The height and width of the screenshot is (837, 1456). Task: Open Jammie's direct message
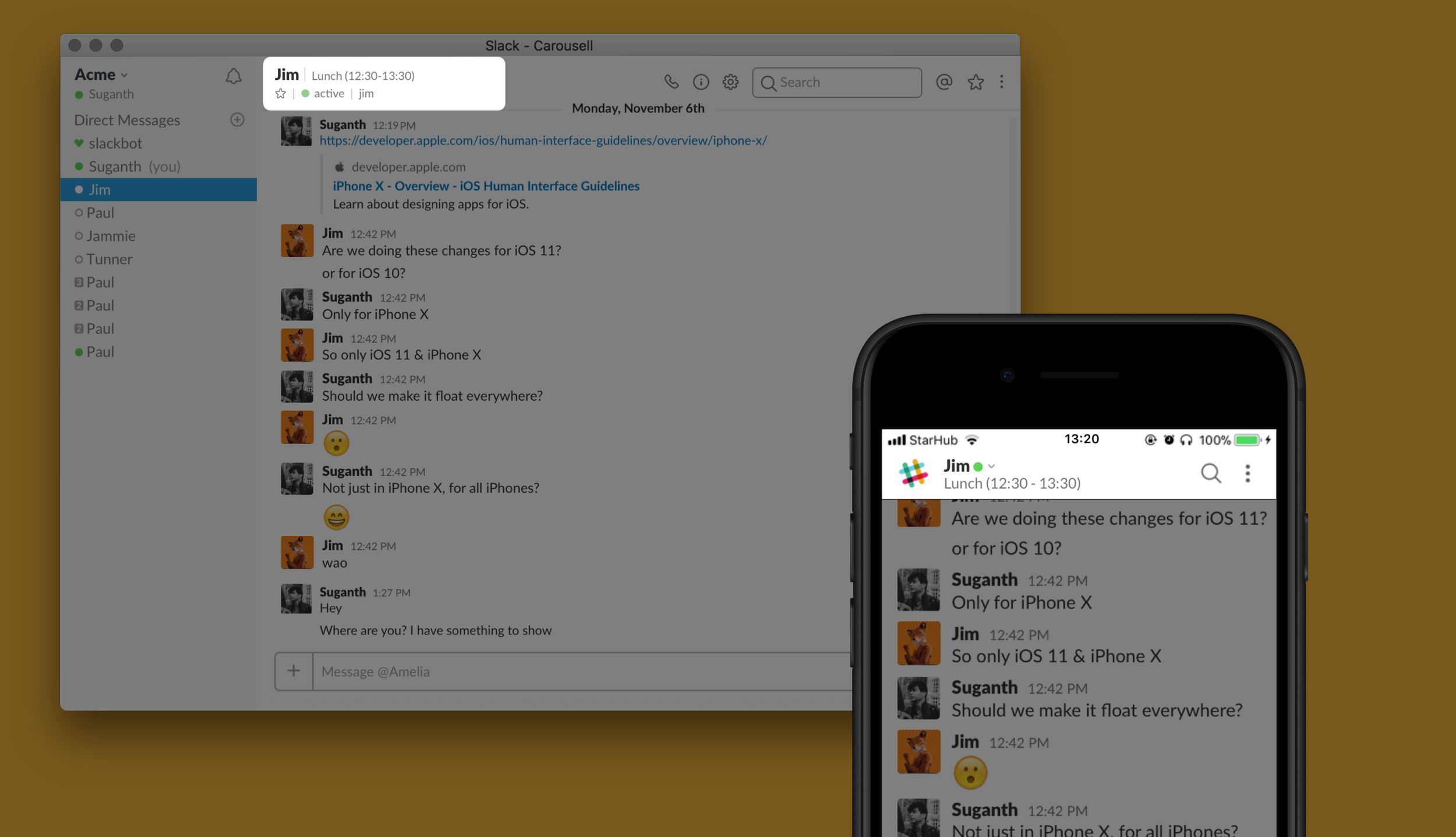[x=111, y=236]
